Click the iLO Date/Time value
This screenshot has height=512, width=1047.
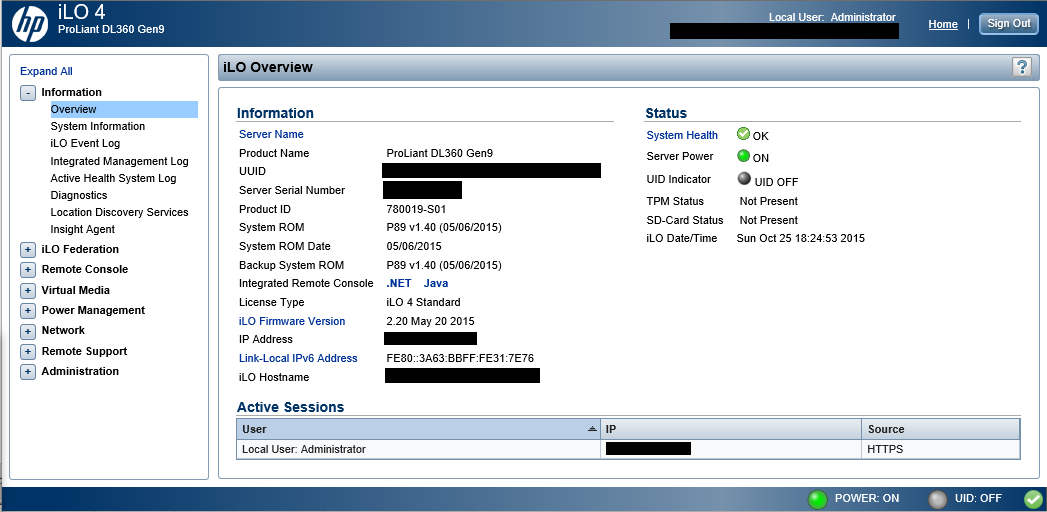click(801, 238)
